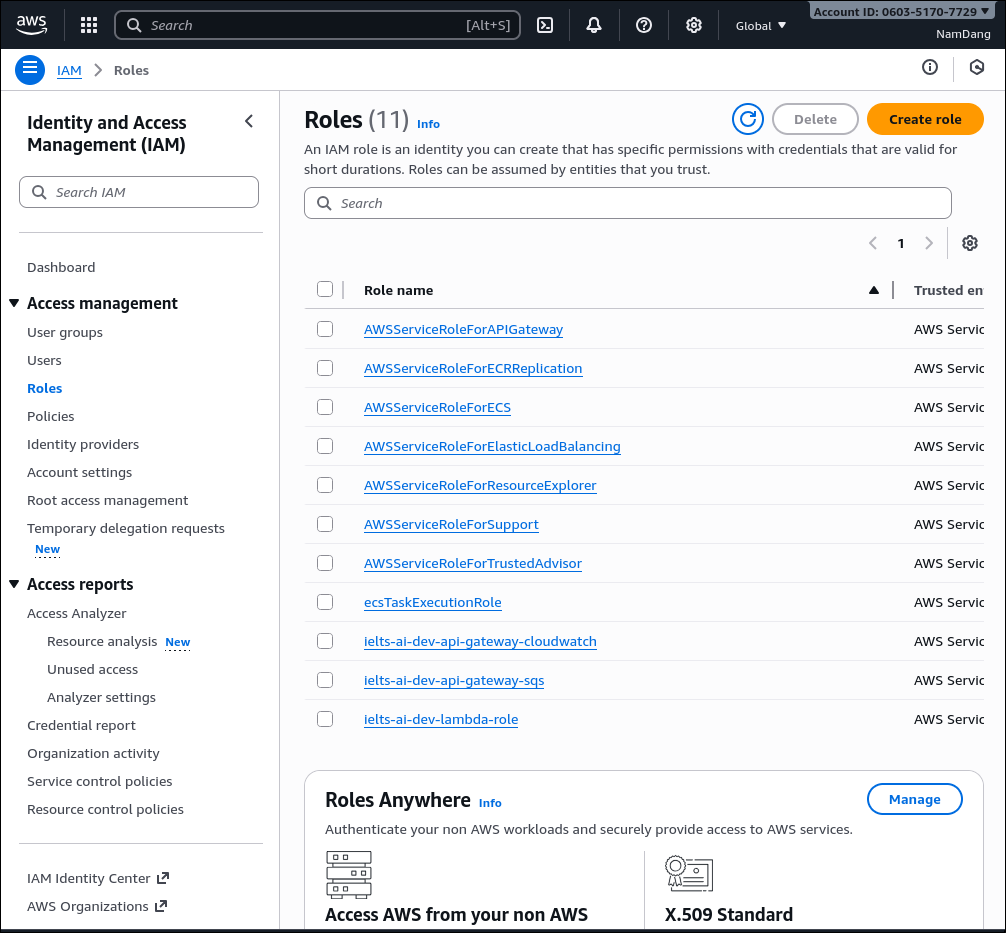The width and height of the screenshot is (1006, 933).
Task: Click the Create role button
Action: tap(924, 119)
